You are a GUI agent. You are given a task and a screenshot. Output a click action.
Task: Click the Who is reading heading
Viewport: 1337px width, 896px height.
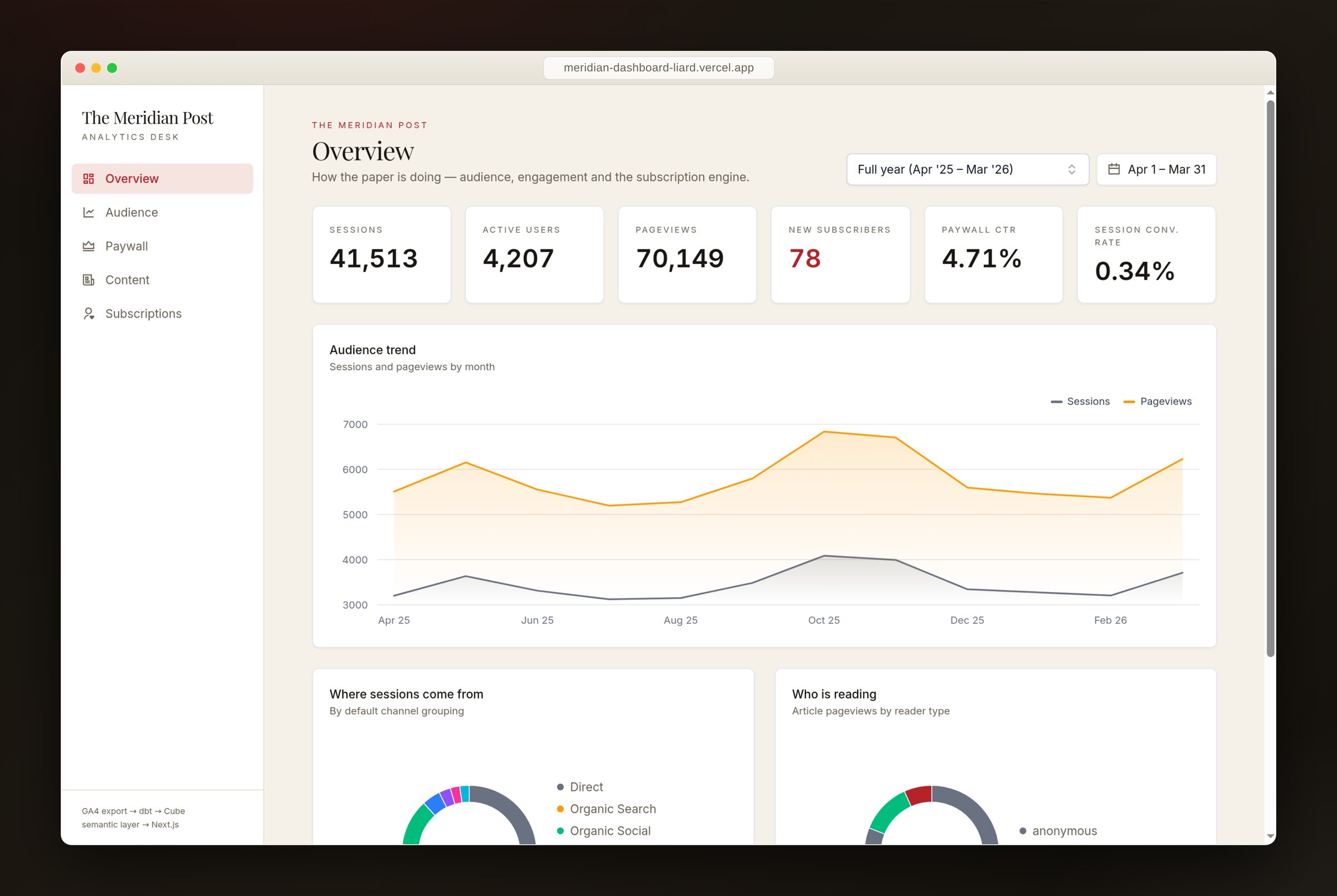coord(834,694)
